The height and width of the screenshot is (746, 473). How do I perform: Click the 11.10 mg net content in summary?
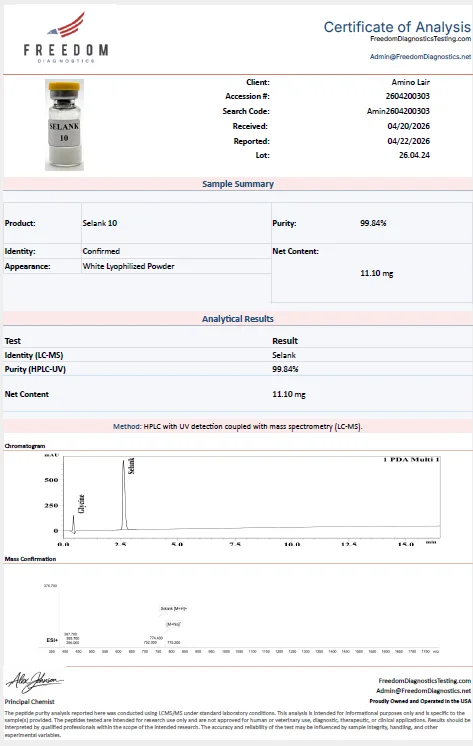pyautogui.click(x=376, y=273)
